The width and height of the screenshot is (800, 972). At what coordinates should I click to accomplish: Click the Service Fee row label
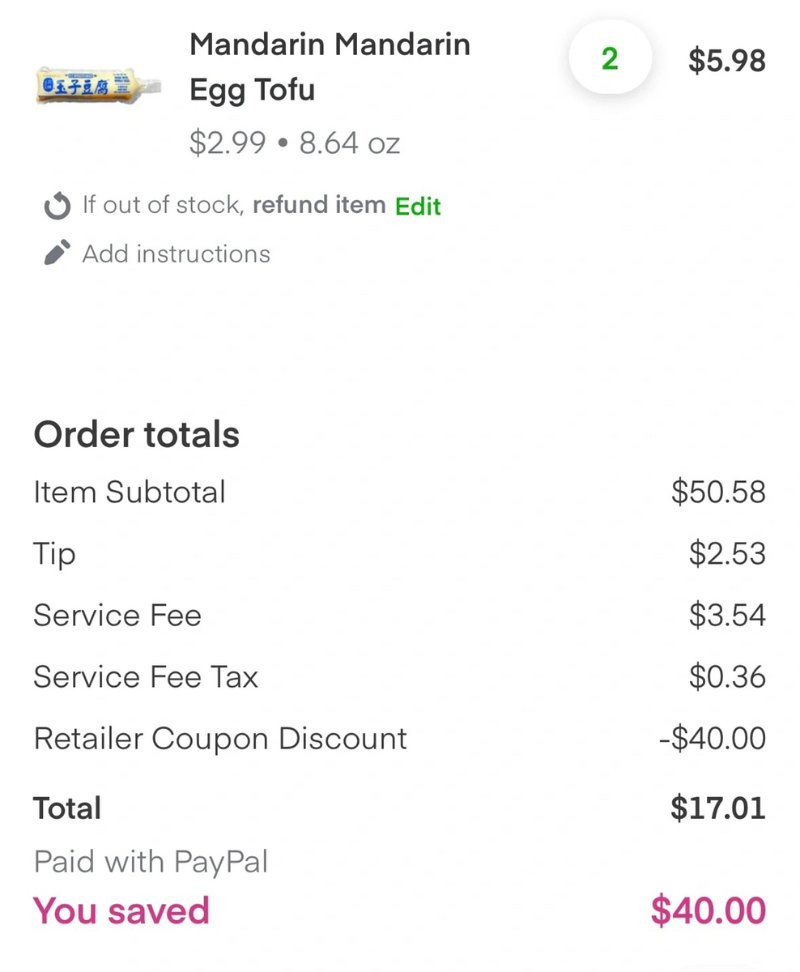[x=117, y=616]
